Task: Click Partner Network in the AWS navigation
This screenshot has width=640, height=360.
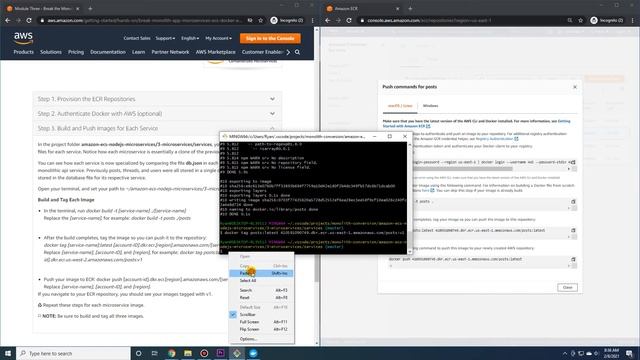Action: [x=170, y=52]
